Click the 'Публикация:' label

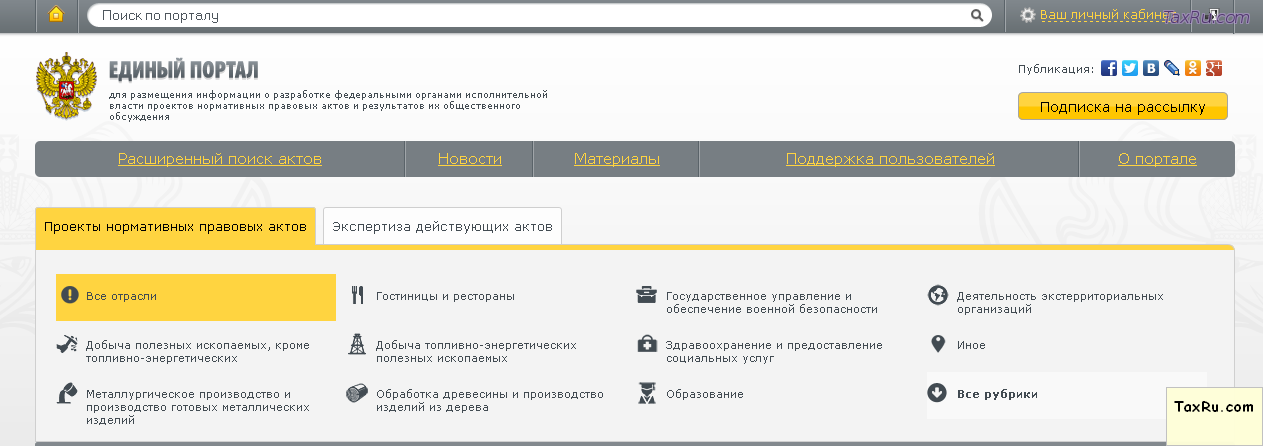pyautogui.click(x=1055, y=69)
